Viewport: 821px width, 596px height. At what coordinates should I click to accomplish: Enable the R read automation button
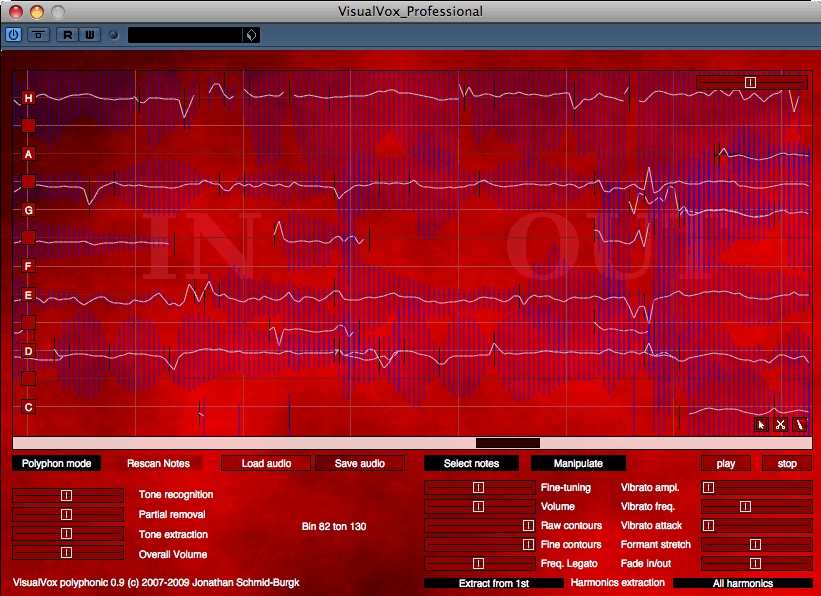pyautogui.click(x=68, y=35)
